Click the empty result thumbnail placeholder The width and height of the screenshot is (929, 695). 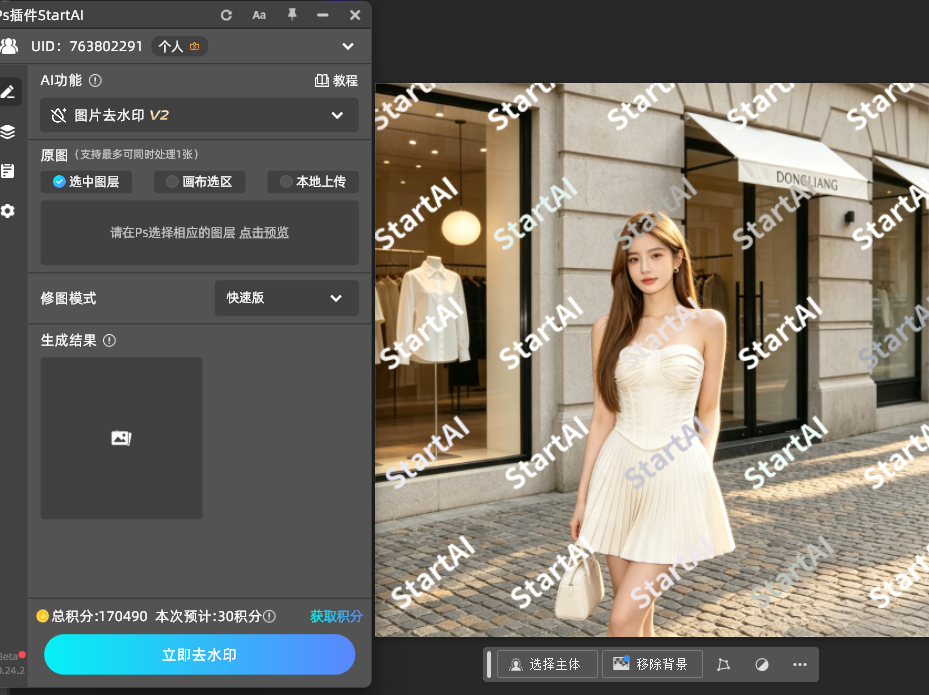tap(121, 438)
